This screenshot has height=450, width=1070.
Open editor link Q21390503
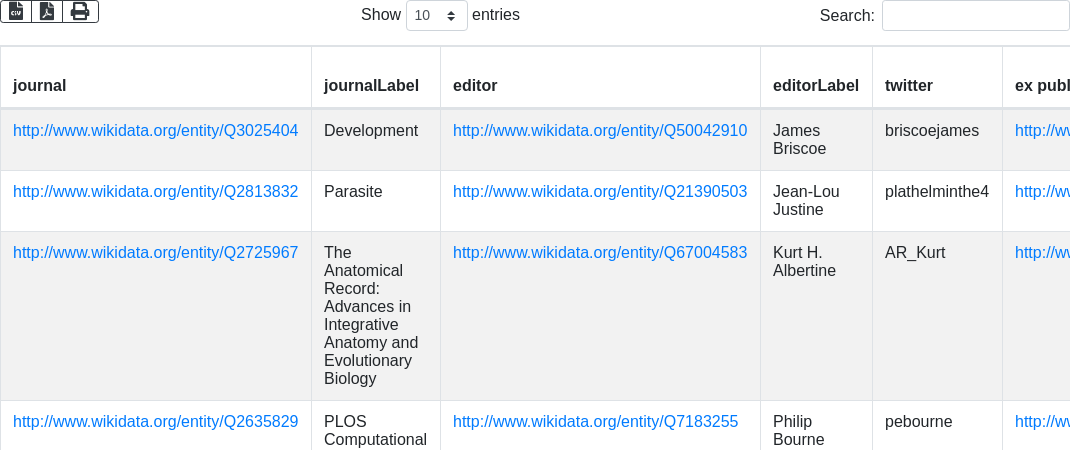[x=600, y=192]
